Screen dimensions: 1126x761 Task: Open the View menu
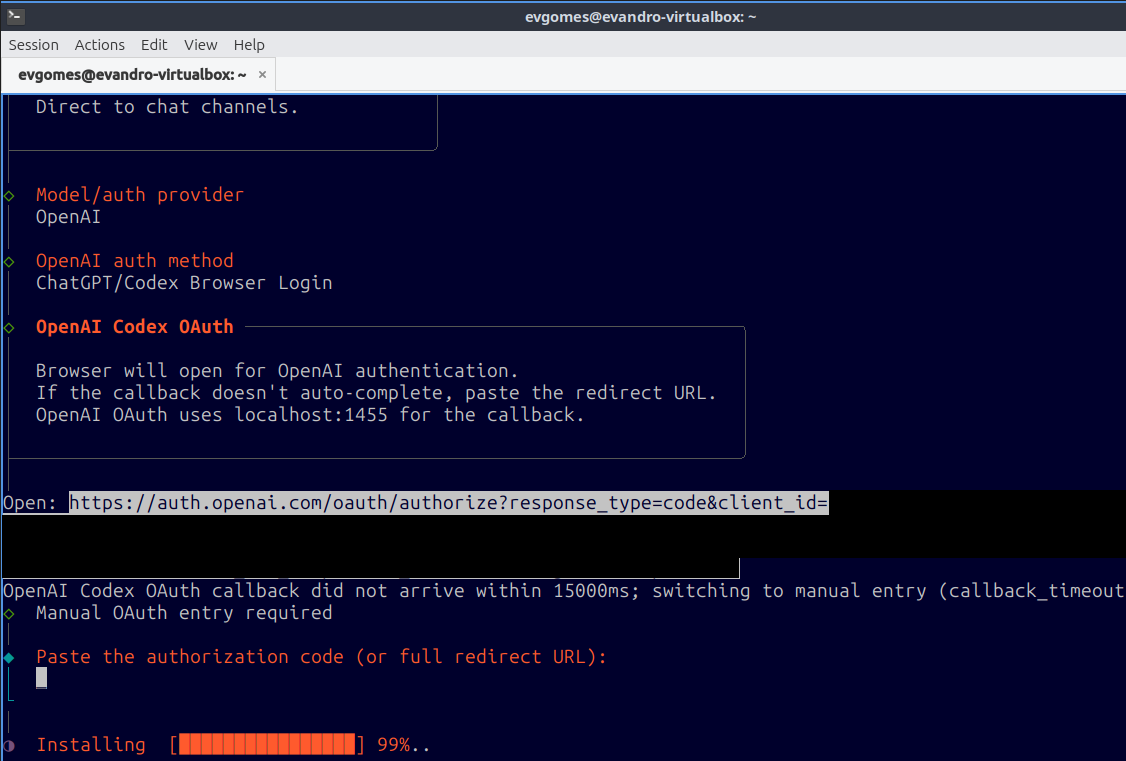[x=200, y=45]
